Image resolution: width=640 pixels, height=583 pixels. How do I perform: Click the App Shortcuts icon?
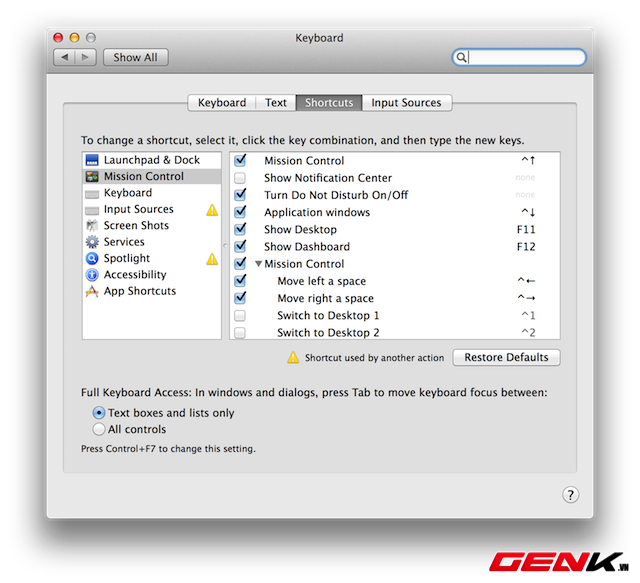92,291
